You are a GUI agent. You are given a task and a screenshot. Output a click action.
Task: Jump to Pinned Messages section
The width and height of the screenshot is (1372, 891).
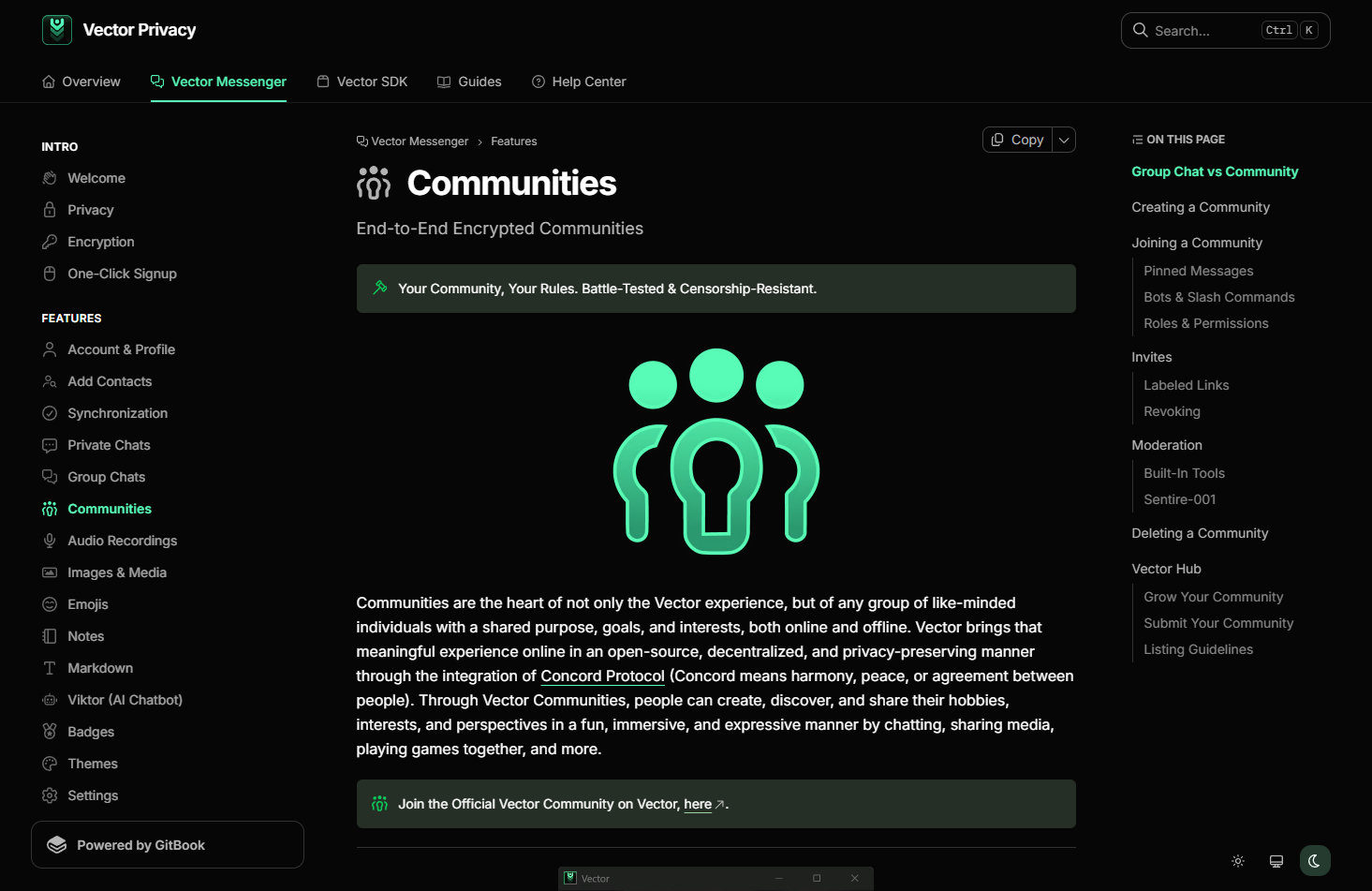(x=1198, y=271)
